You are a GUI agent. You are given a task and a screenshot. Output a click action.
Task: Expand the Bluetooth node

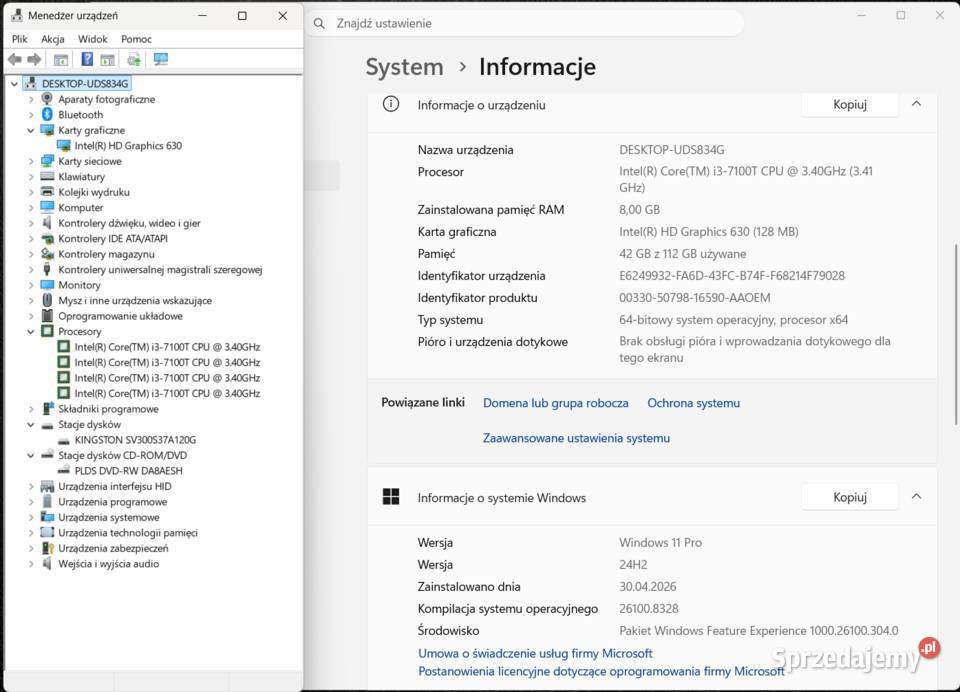click(x=31, y=115)
